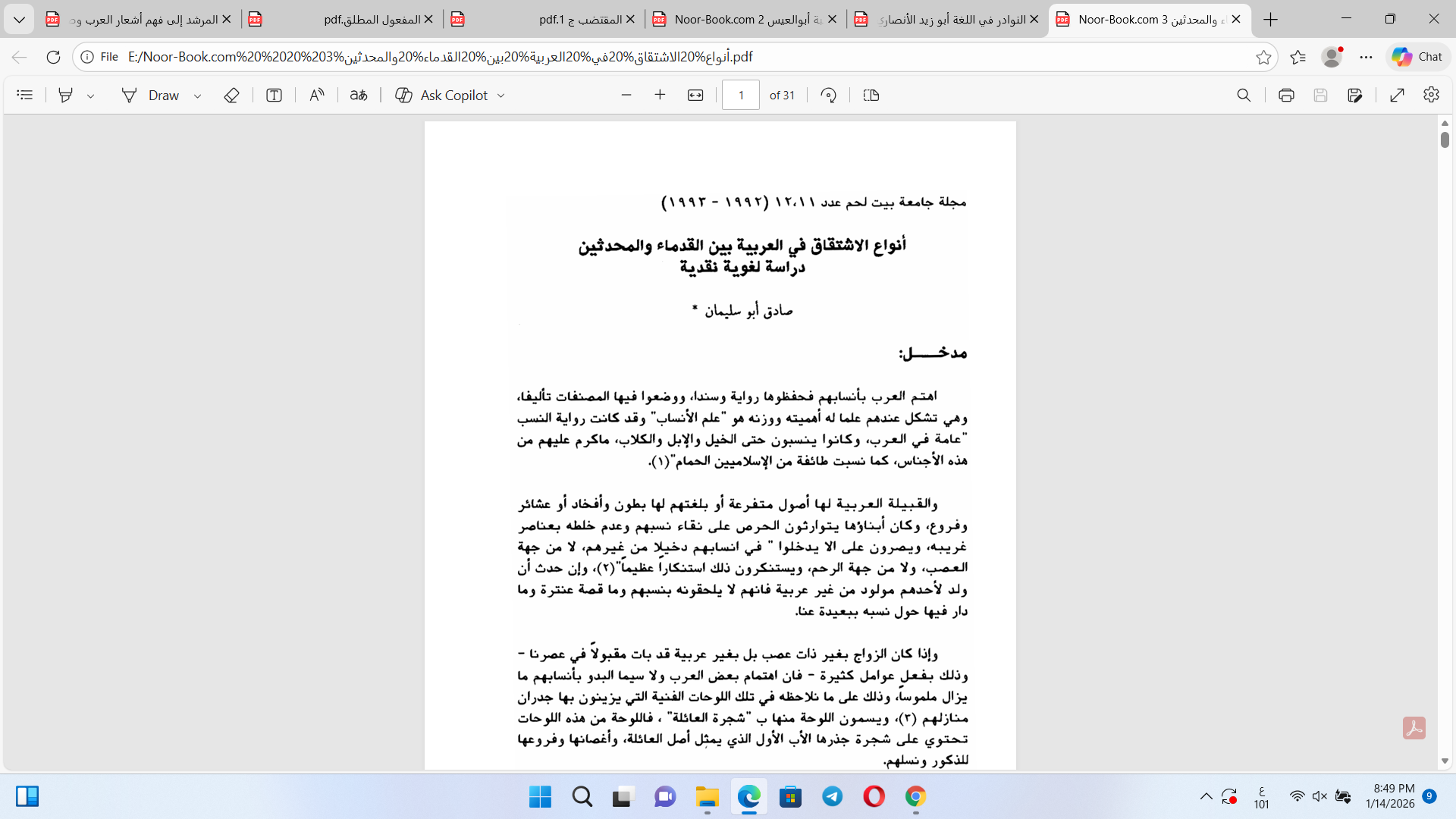The height and width of the screenshot is (819, 1456).
Task: Select the Highlight tool
Action: [66, 96]
